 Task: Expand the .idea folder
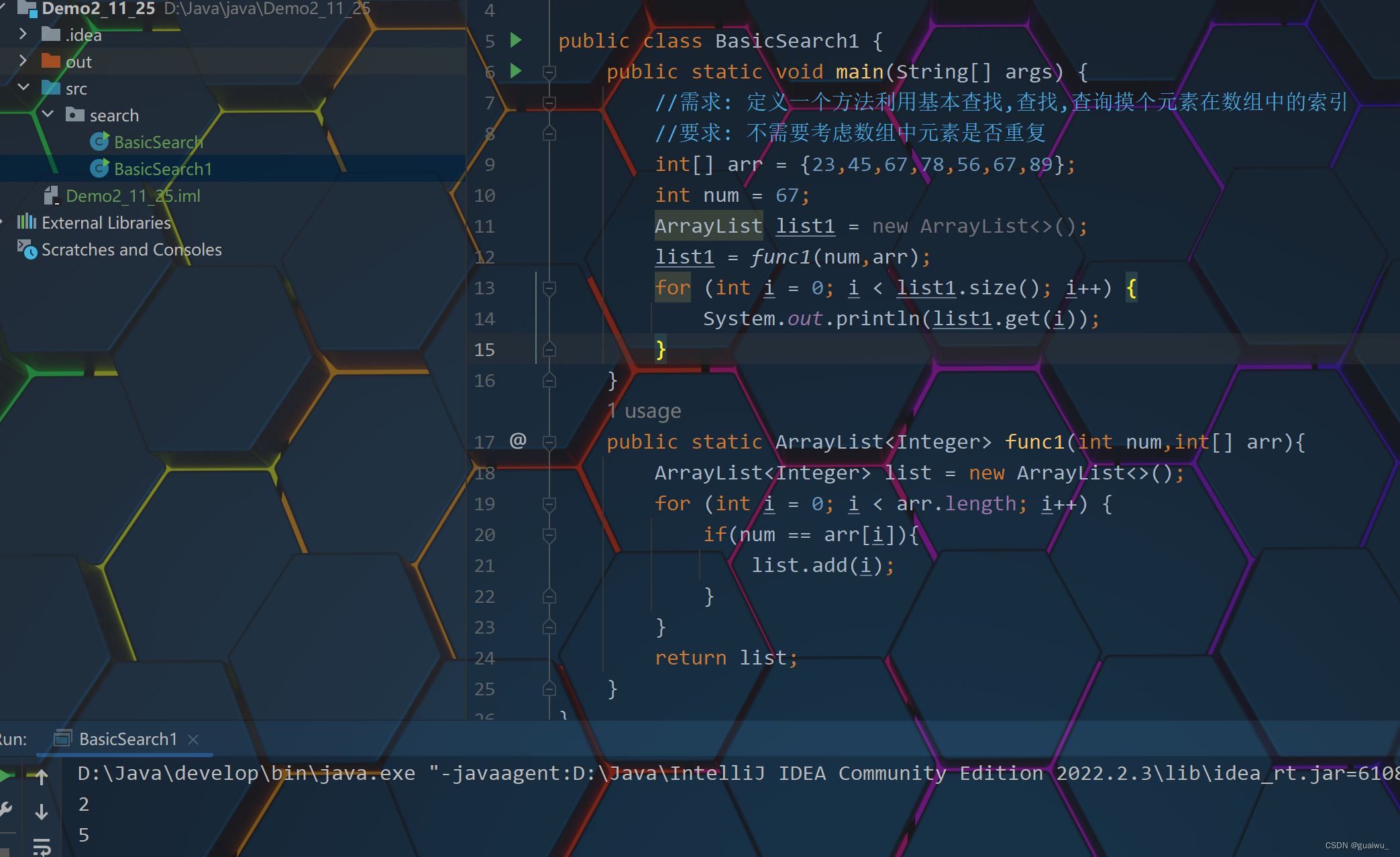click(23, 34)
